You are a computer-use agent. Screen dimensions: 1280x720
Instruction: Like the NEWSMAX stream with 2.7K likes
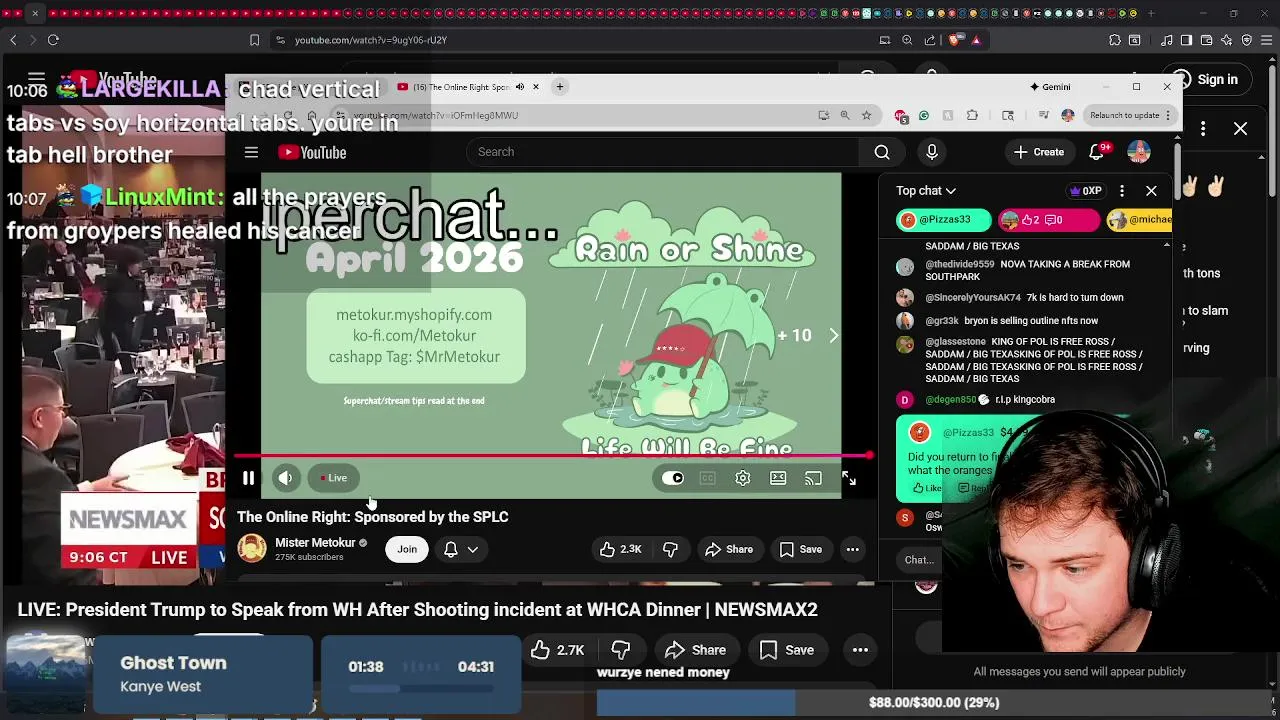(558, 650)
